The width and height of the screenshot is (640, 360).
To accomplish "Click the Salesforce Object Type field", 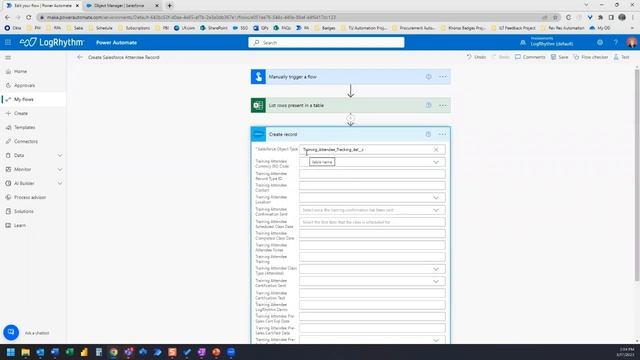I will coord(372,150).
